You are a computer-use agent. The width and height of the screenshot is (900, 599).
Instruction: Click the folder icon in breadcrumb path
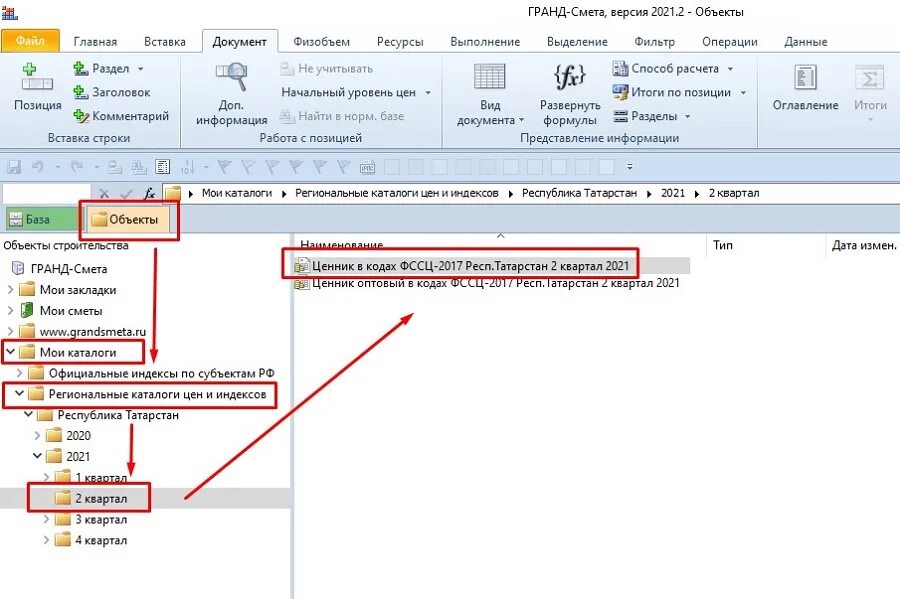coord(173,193)
